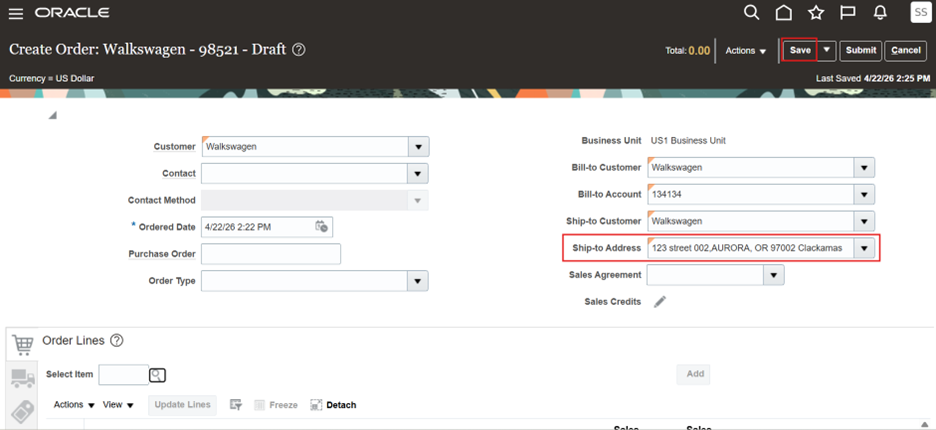Open the Order Lines View menu
936x430 pixels.
pos(118,405)
